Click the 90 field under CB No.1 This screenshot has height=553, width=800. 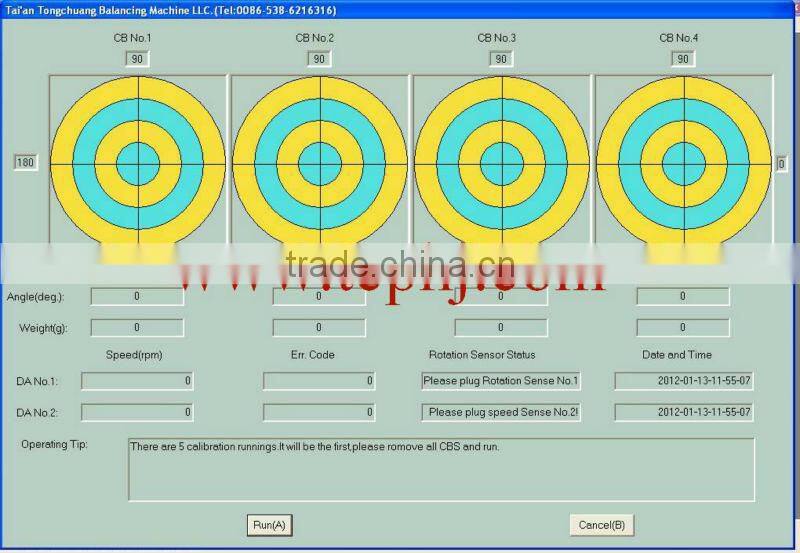[x=137, y=59]
